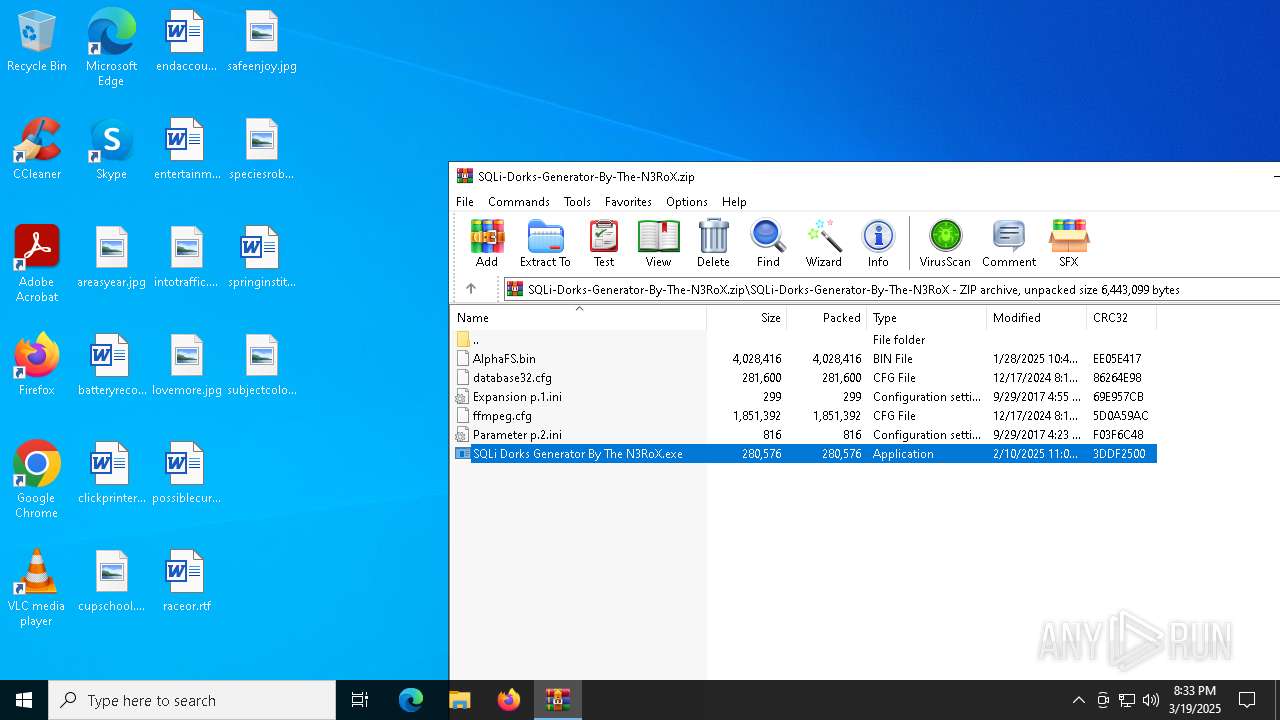The height and width of the screenshot is (720, 1280).
Task: Click the taskbar clock showing 8:33 PM
Action: [x=1194, y=700]
